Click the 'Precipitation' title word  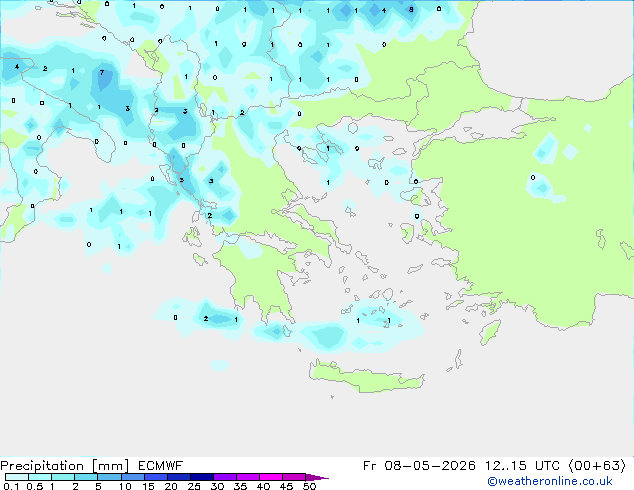coord(42,466)
